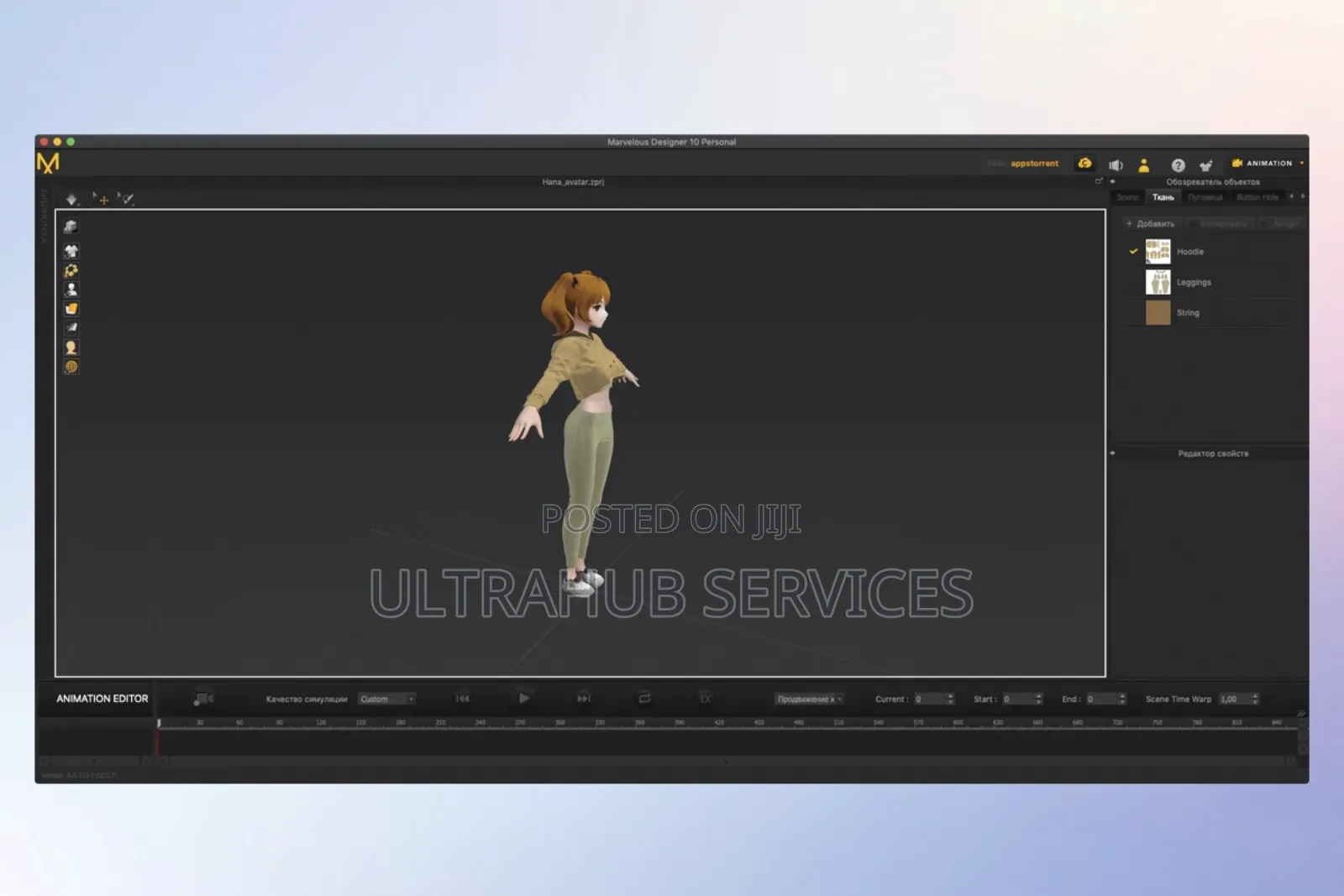Click the pop-out window icon above viewport
Screen dimensions: 1344x896
[x=1098, y=181]
